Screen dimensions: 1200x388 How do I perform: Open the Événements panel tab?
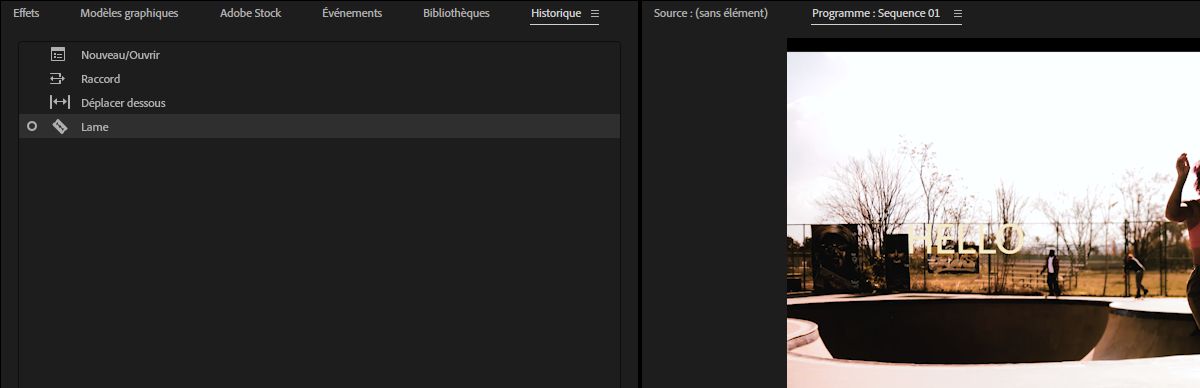click(x=352, y=14)
